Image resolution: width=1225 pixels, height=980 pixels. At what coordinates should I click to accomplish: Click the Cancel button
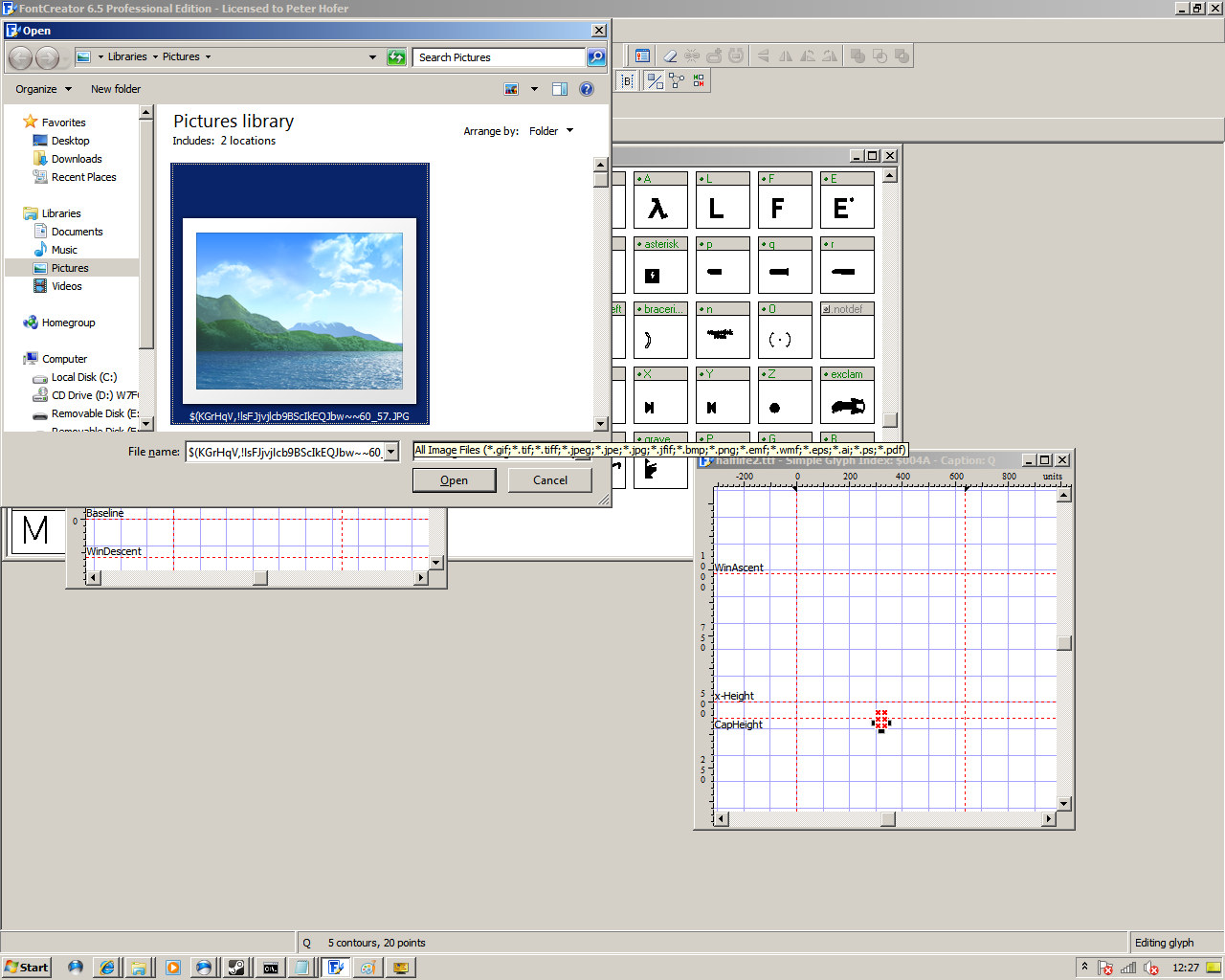coord(549,480)
